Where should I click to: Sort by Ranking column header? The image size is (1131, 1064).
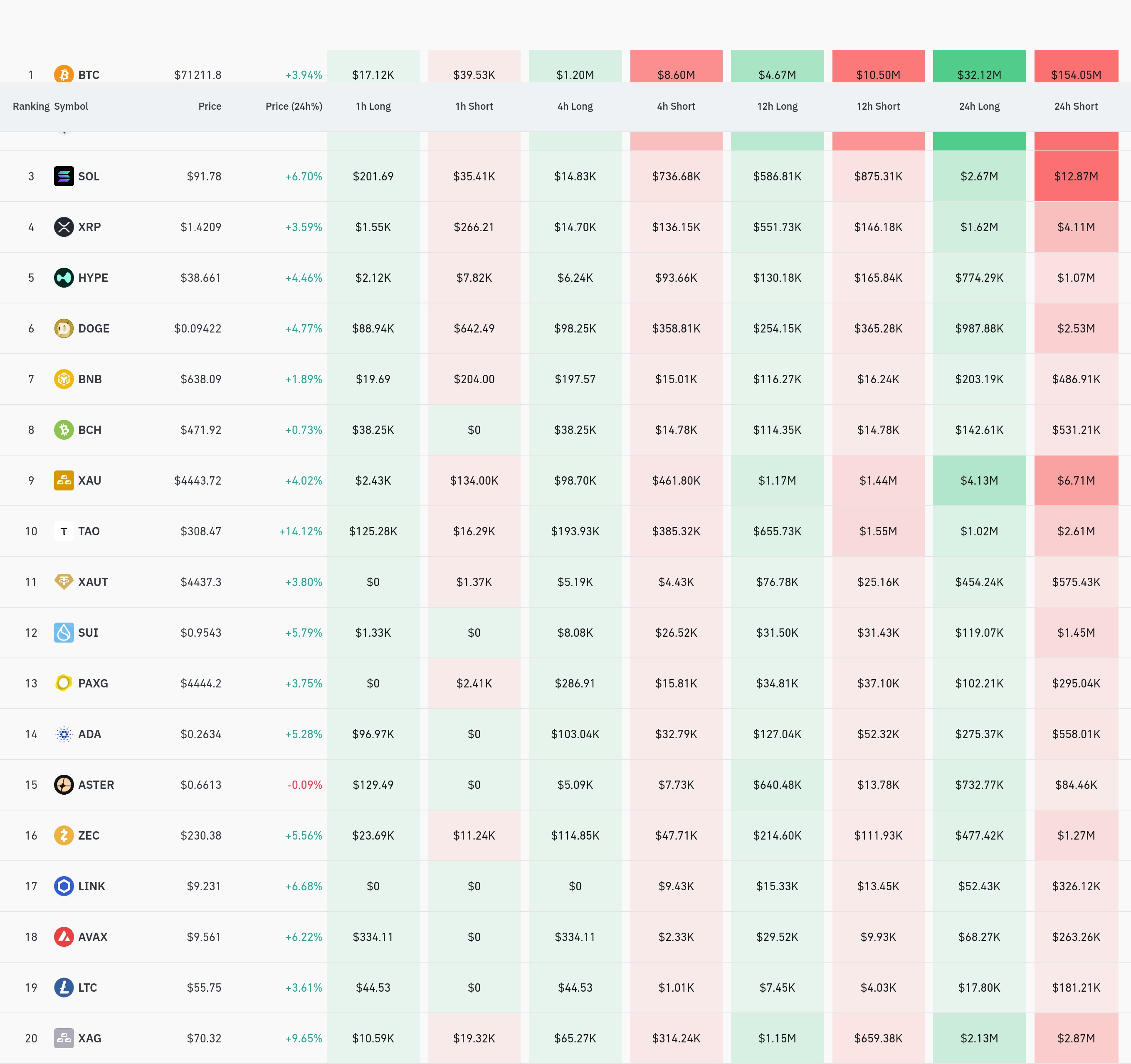[31, 106]
